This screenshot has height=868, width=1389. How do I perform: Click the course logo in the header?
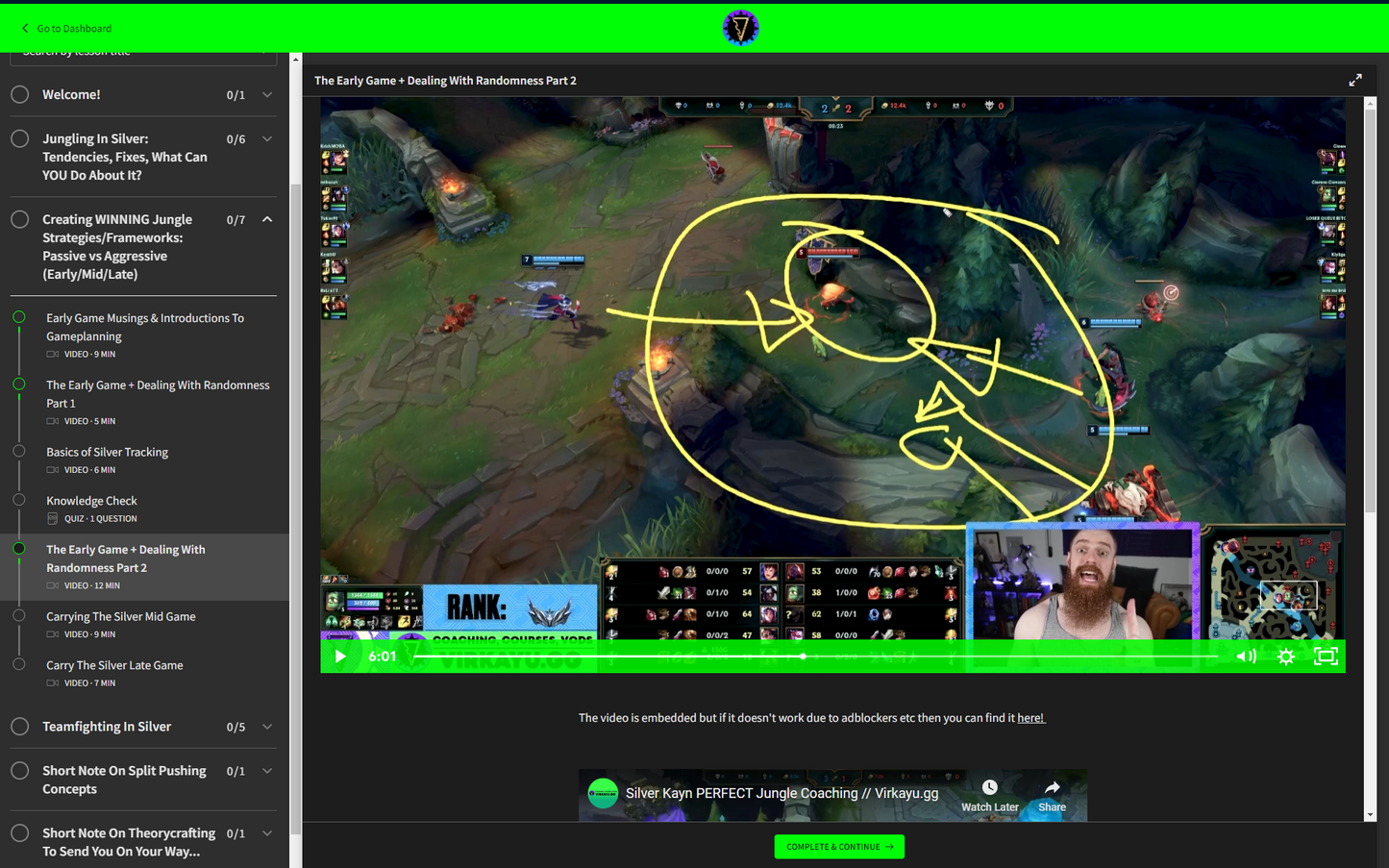point(740,28)
